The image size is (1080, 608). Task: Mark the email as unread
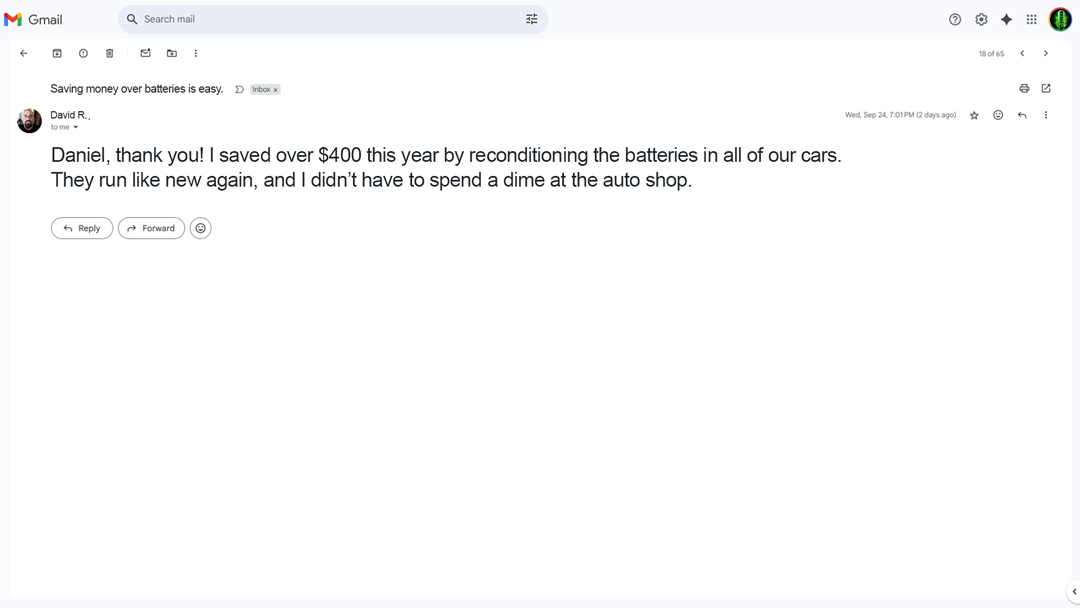click(x=145, y=53)
